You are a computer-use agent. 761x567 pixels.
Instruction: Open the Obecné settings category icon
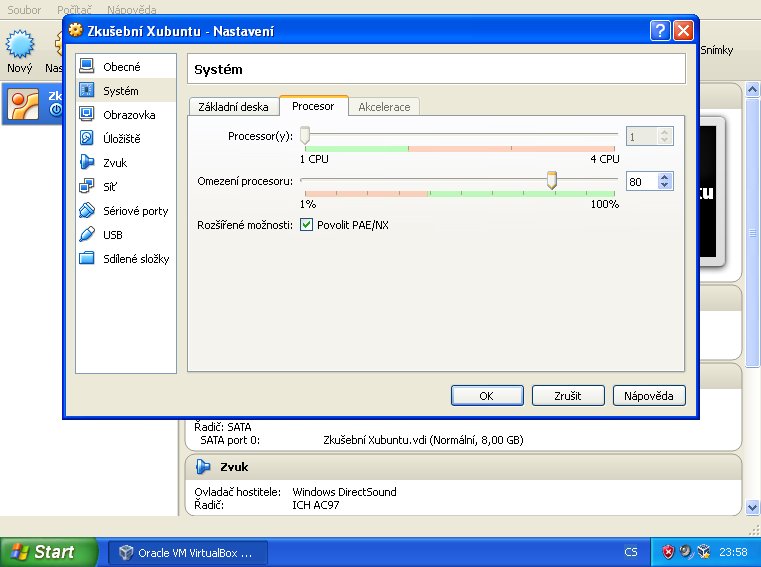click(87, 66)
